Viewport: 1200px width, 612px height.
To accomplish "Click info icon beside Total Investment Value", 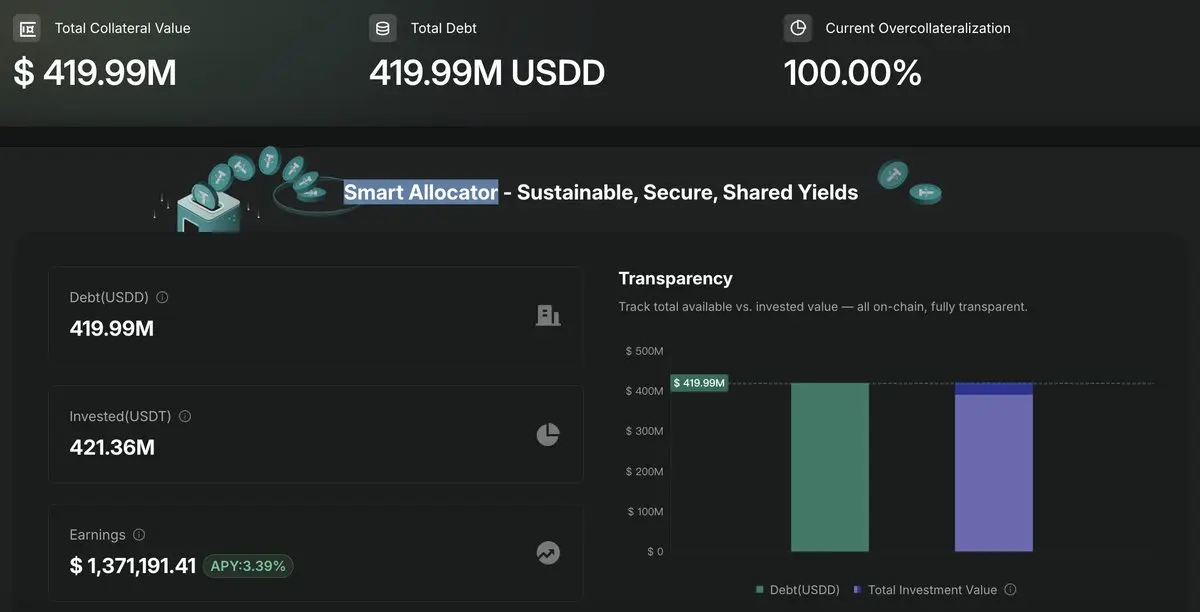I will [1010, 590].
